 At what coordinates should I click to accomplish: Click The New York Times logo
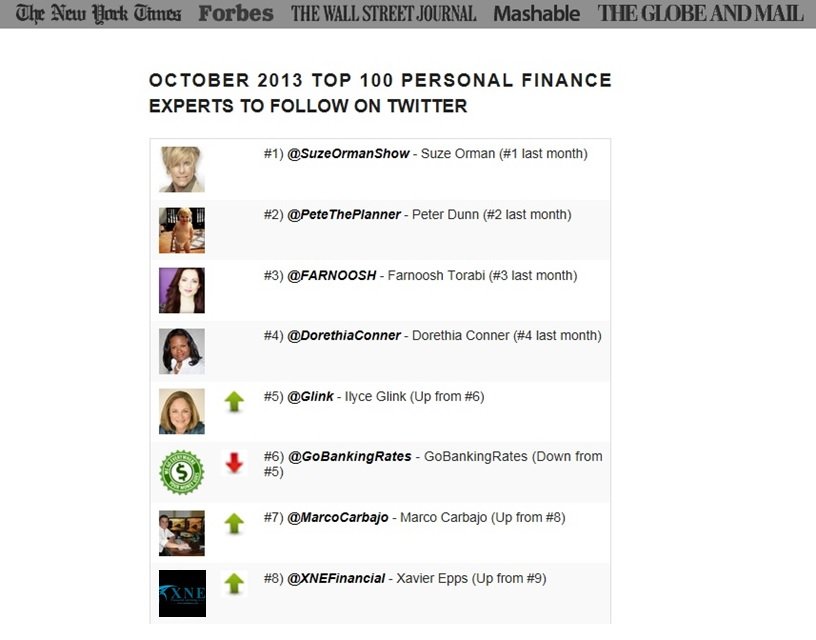[98, 14]
